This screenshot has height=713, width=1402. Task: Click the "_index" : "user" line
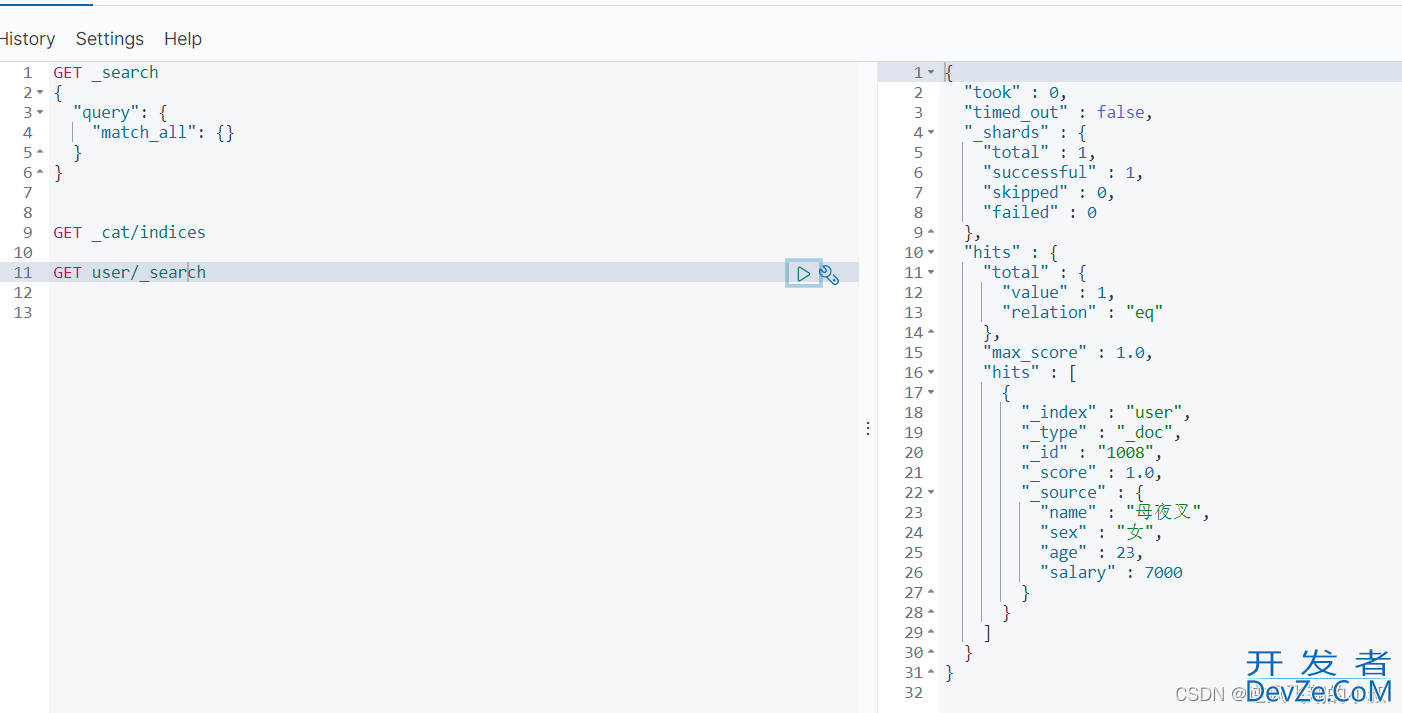tap(1106, 412)
